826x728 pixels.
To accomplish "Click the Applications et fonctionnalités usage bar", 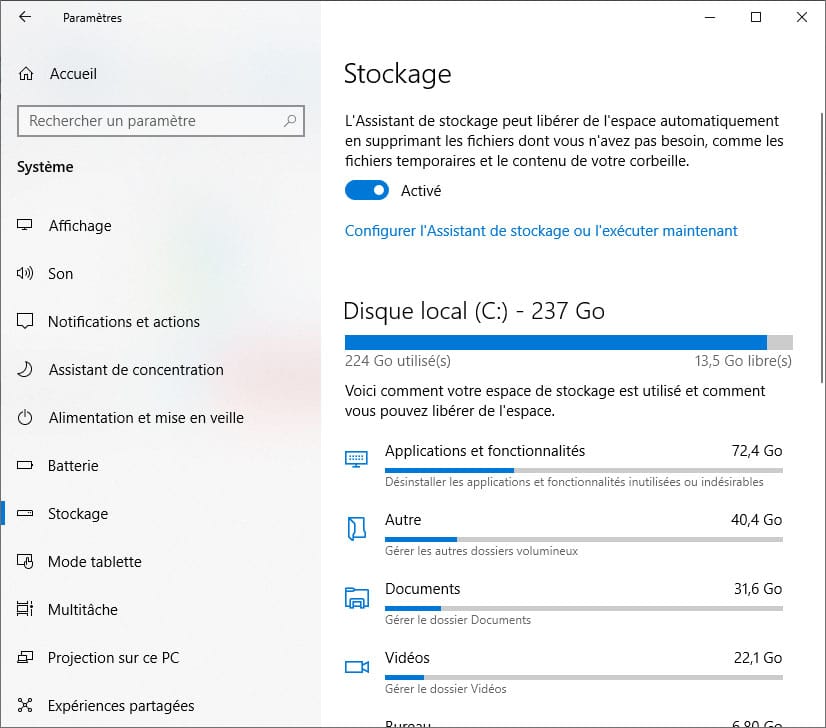I will (x=584, y=470).
